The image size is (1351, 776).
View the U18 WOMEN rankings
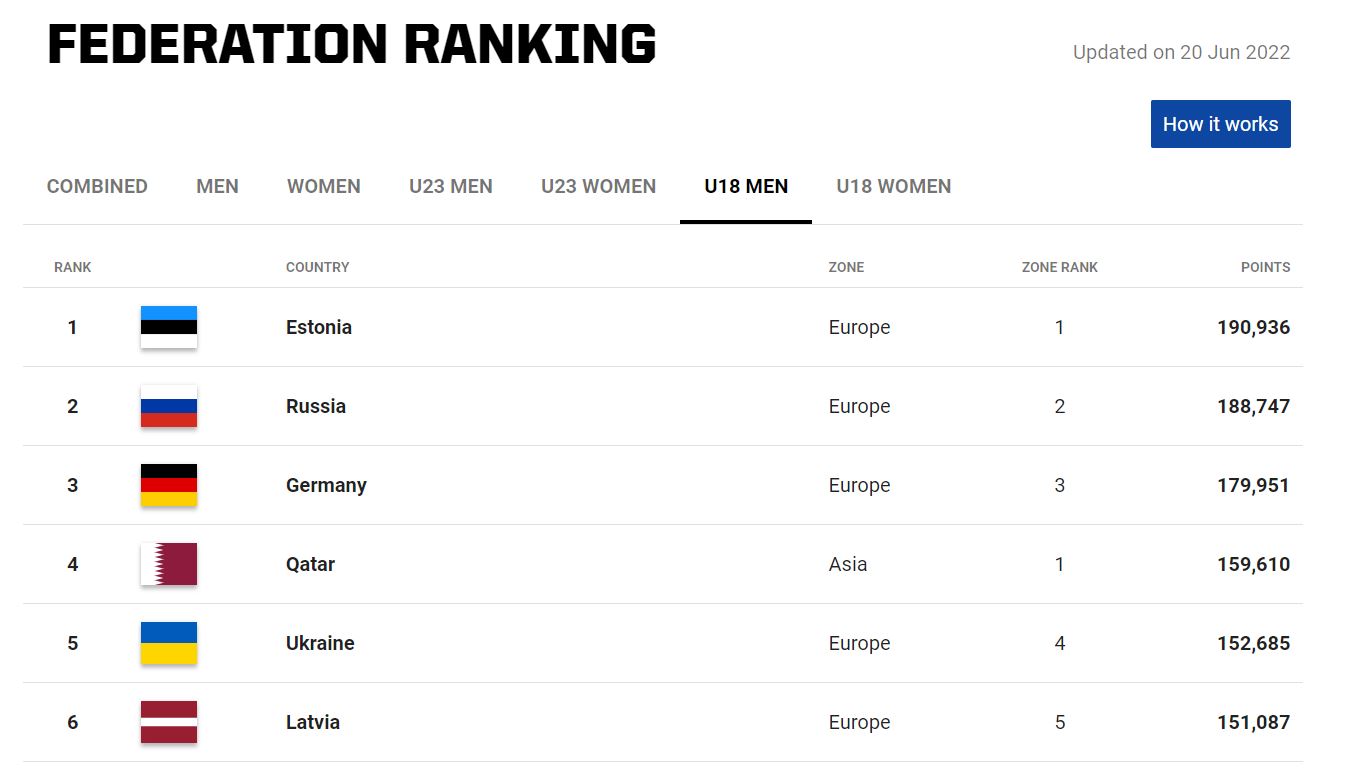[x=893, y=186]
